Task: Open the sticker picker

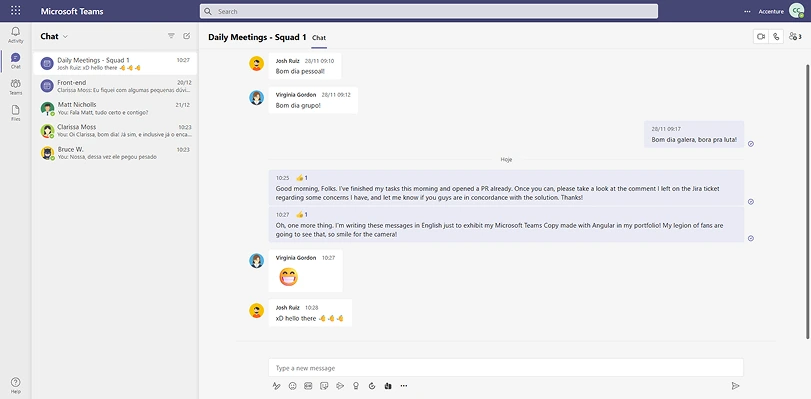Action: click(x=324, y=386)
